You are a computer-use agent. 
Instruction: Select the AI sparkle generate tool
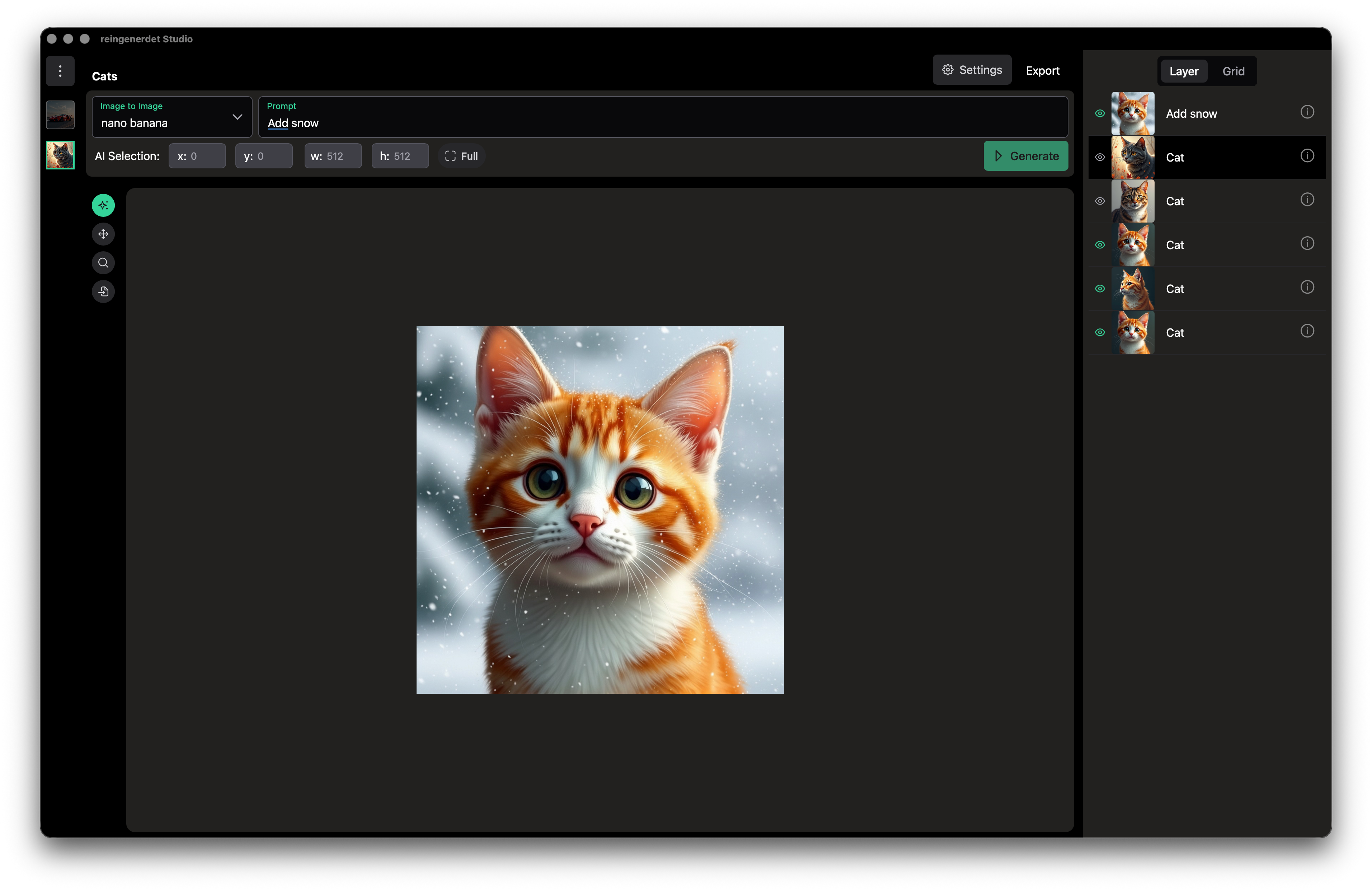coord(103,205)
